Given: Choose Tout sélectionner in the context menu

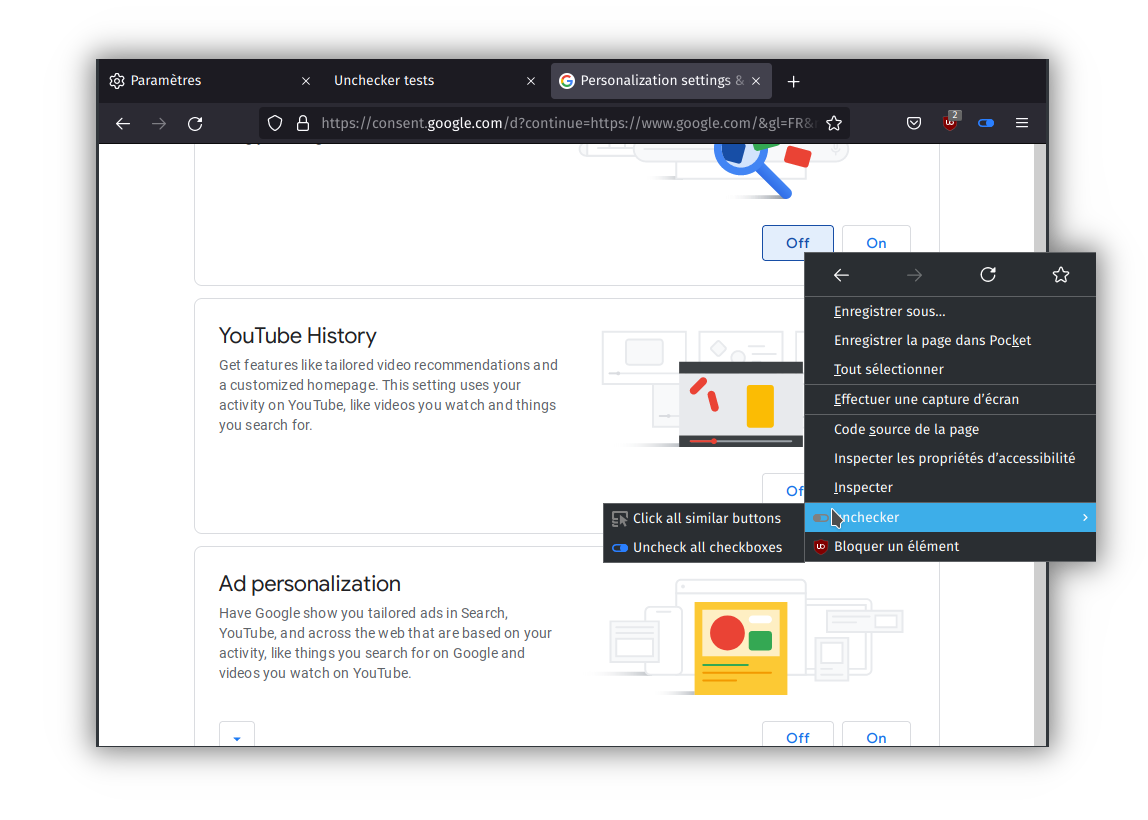Looking at the screenshot, I should pos(950,370).
